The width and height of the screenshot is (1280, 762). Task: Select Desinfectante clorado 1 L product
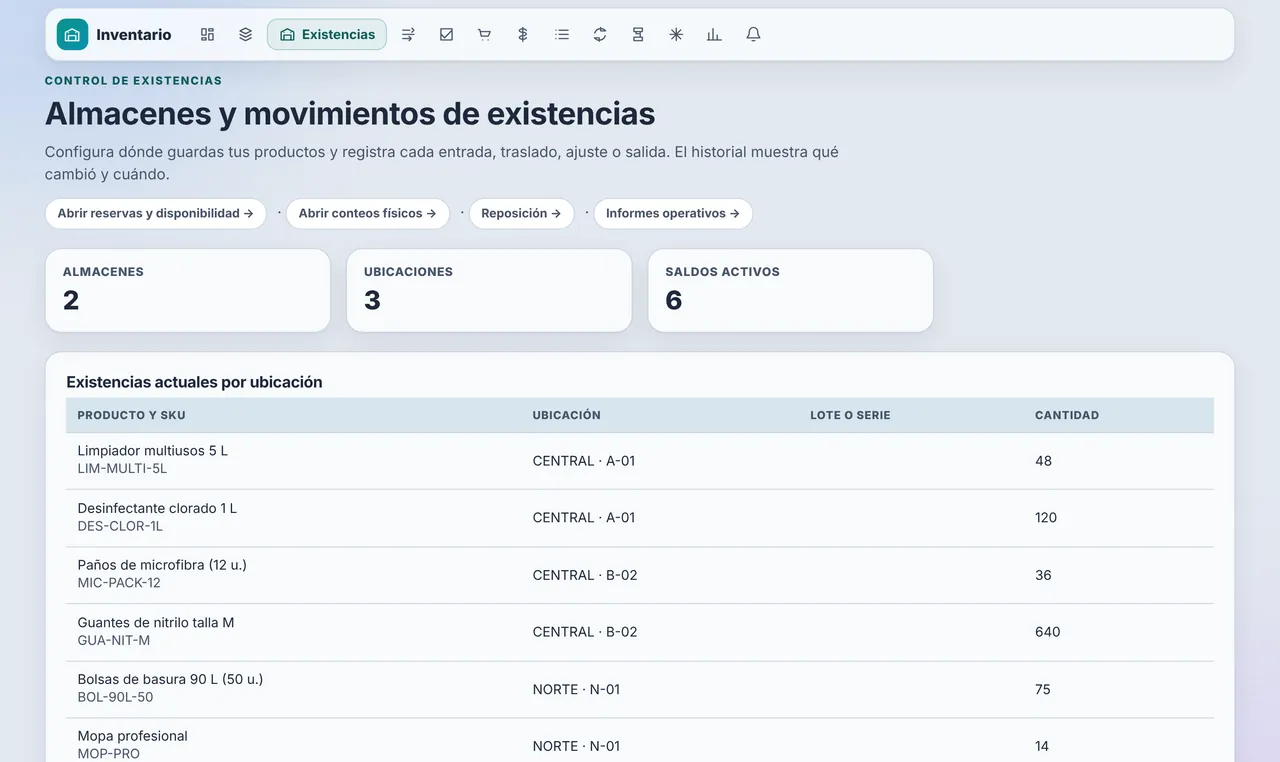click(157, 508)
